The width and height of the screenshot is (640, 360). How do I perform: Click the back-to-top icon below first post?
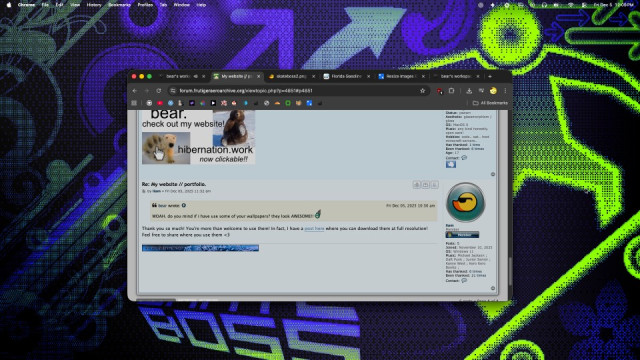tap(493, 174)
